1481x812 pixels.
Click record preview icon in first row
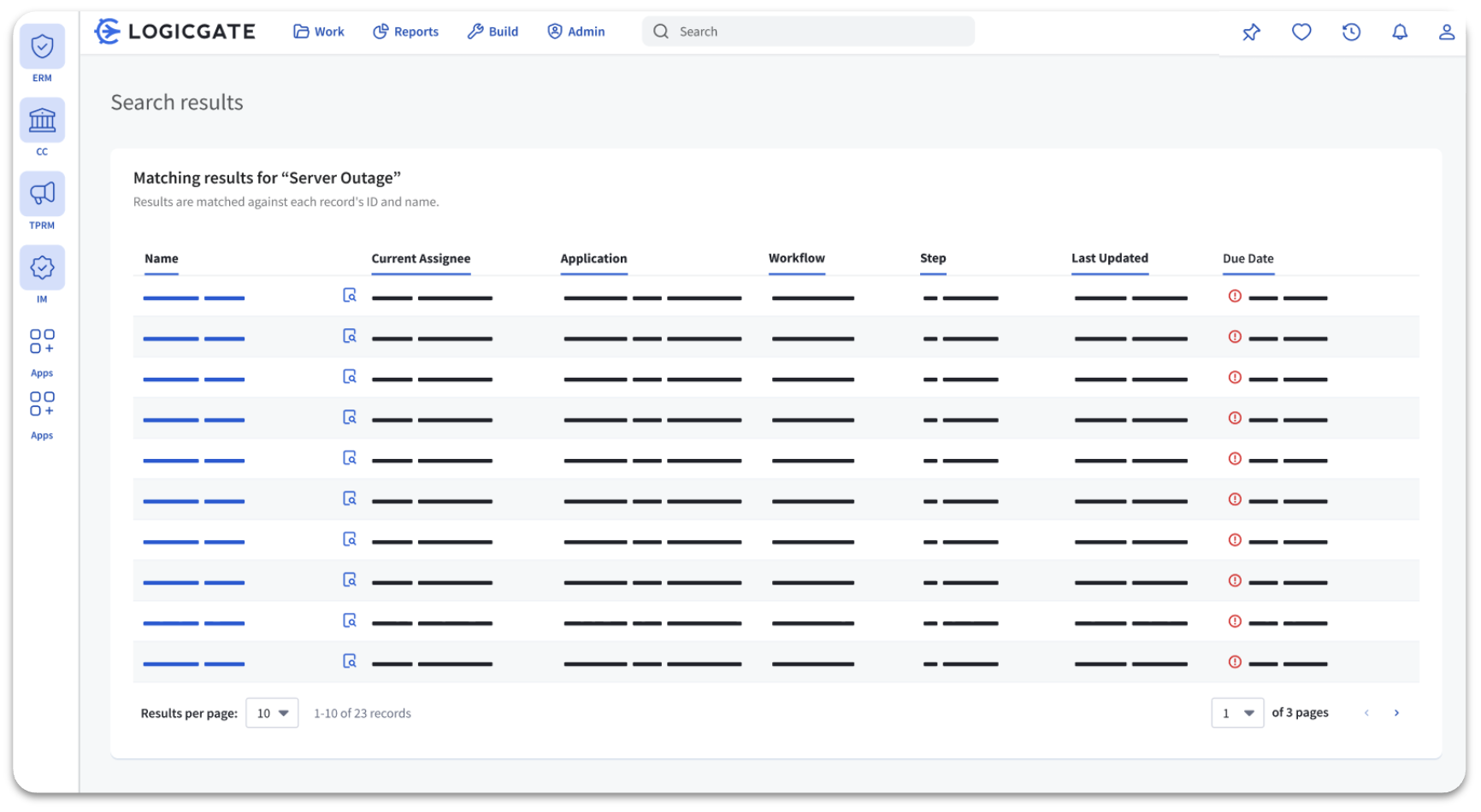pos(350,296)
